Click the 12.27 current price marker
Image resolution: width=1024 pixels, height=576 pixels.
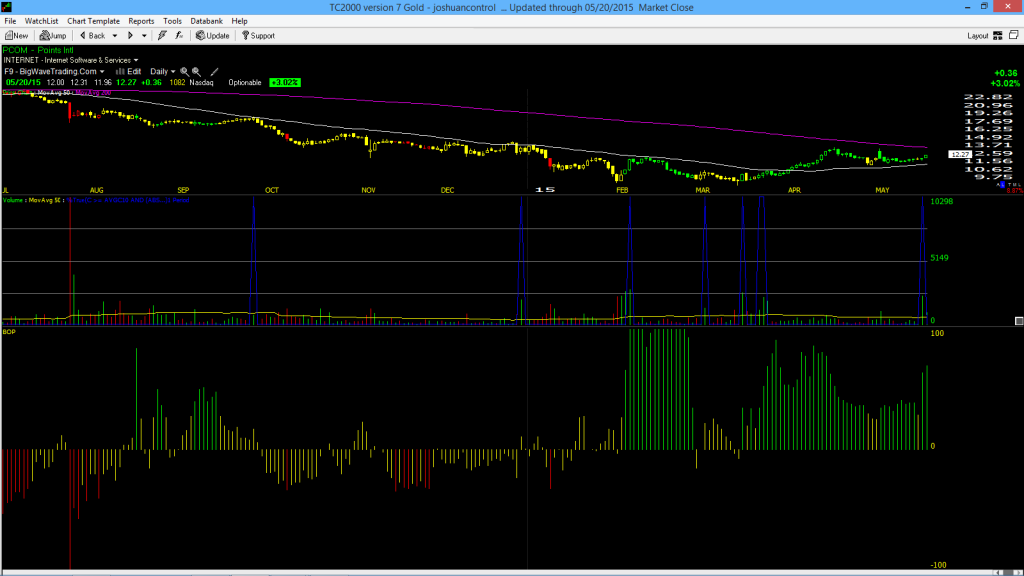point(959,155)
